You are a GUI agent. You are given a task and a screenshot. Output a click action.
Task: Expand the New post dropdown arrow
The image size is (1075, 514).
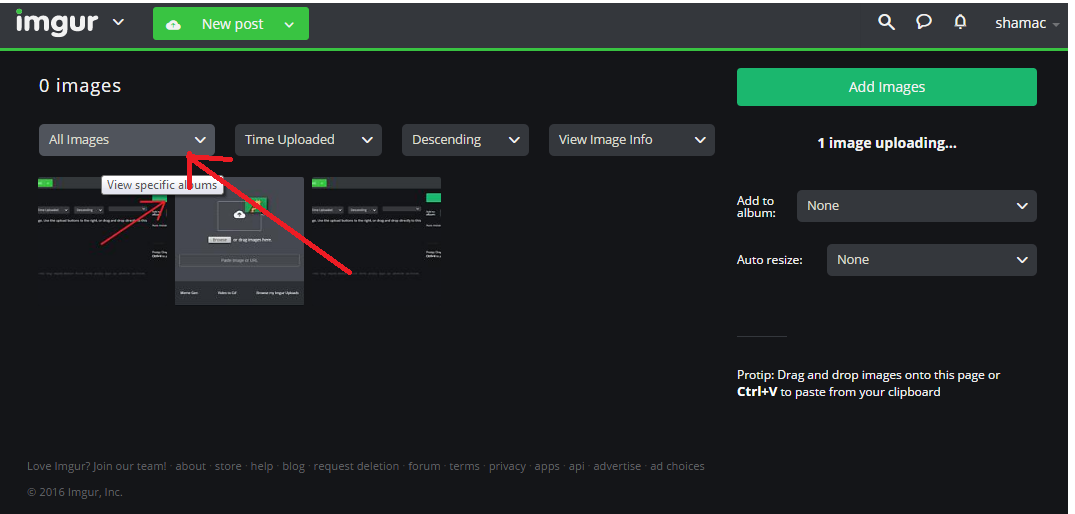click(289, 25)
